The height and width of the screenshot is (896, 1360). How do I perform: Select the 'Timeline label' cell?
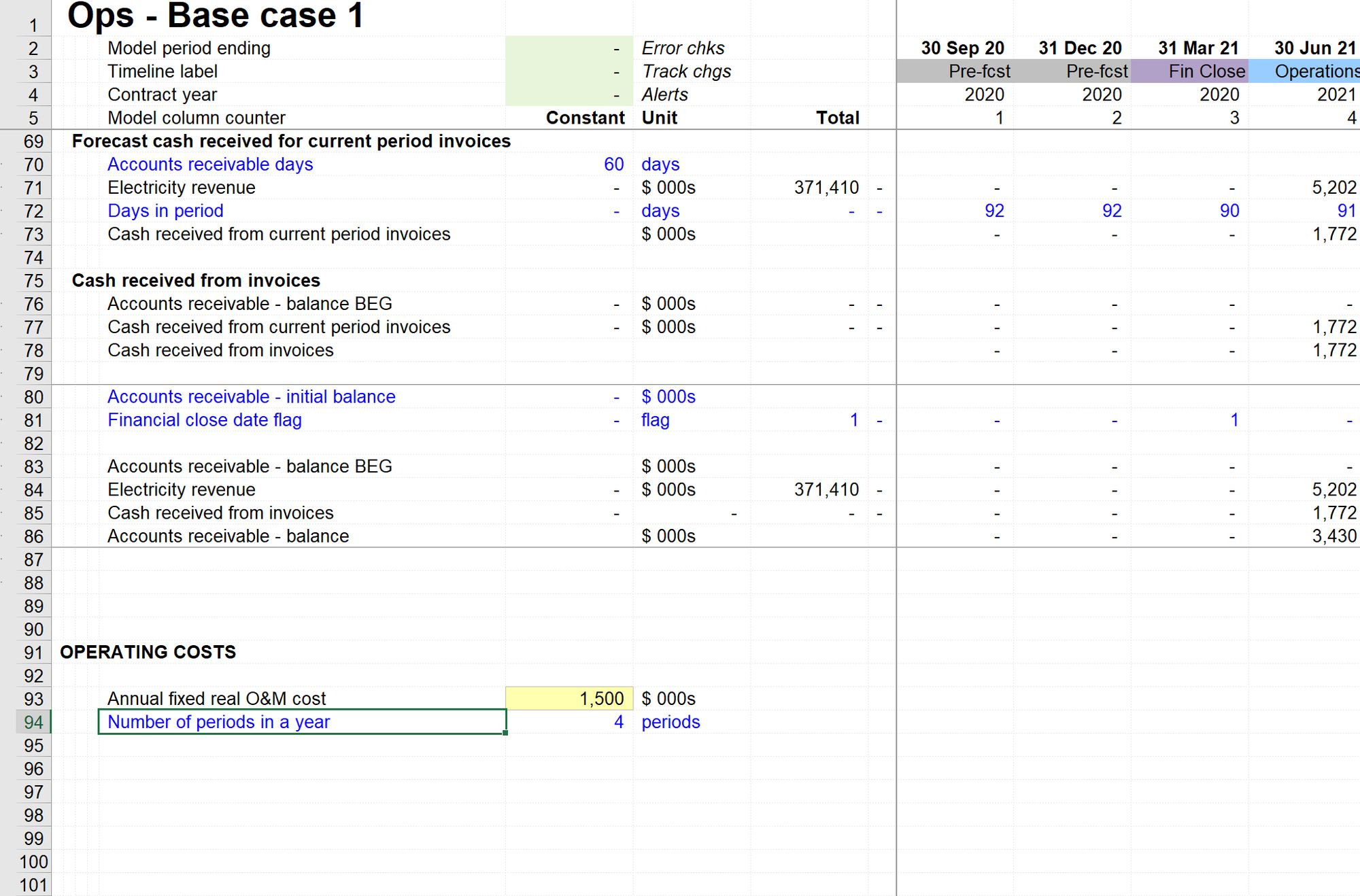163,71
